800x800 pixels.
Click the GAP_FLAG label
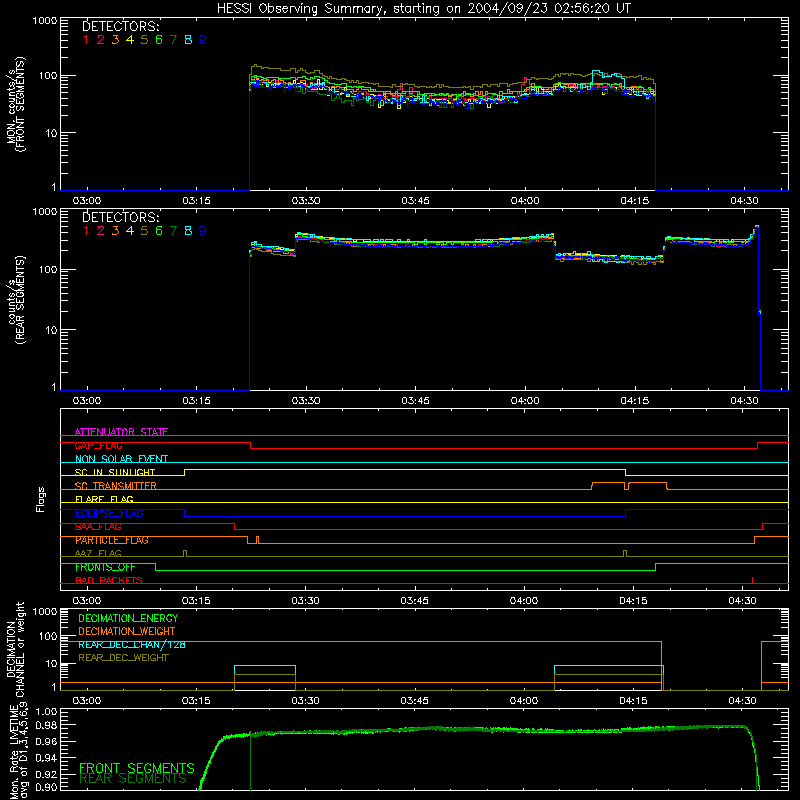coord(98,445)
